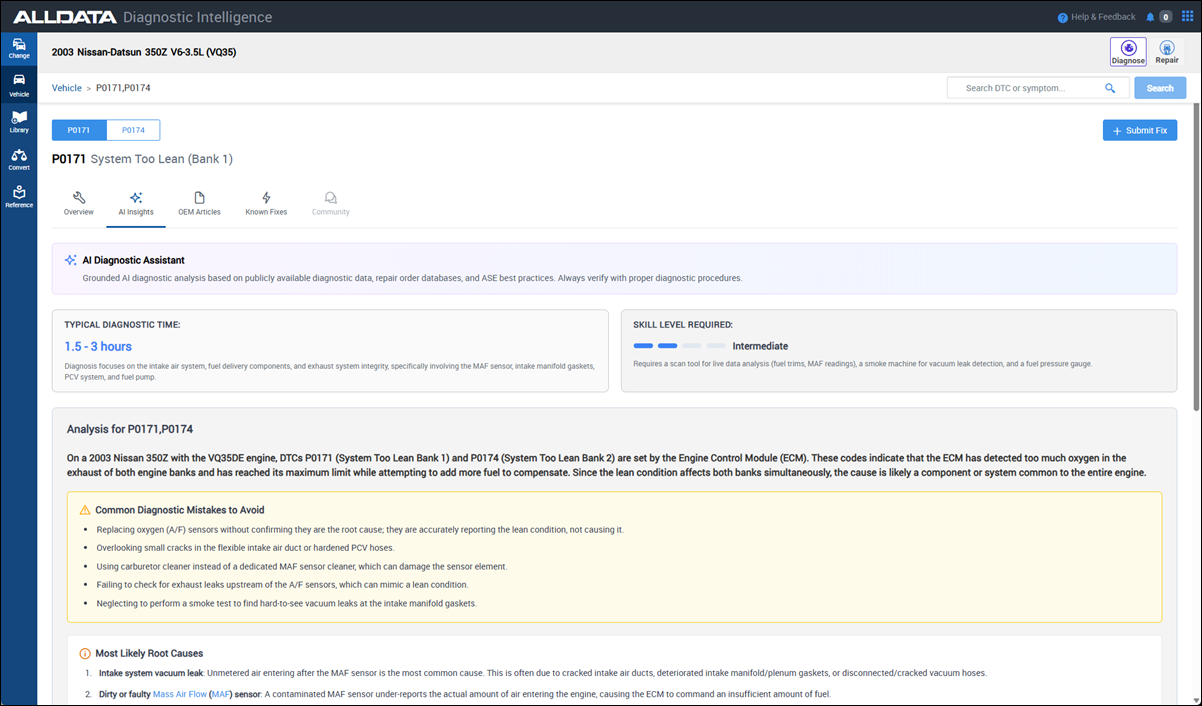Image resolution: width=1202 pixels, height=706 pixels.
Task: Select the P0171 code tab
Action: (x=79, y=130)
